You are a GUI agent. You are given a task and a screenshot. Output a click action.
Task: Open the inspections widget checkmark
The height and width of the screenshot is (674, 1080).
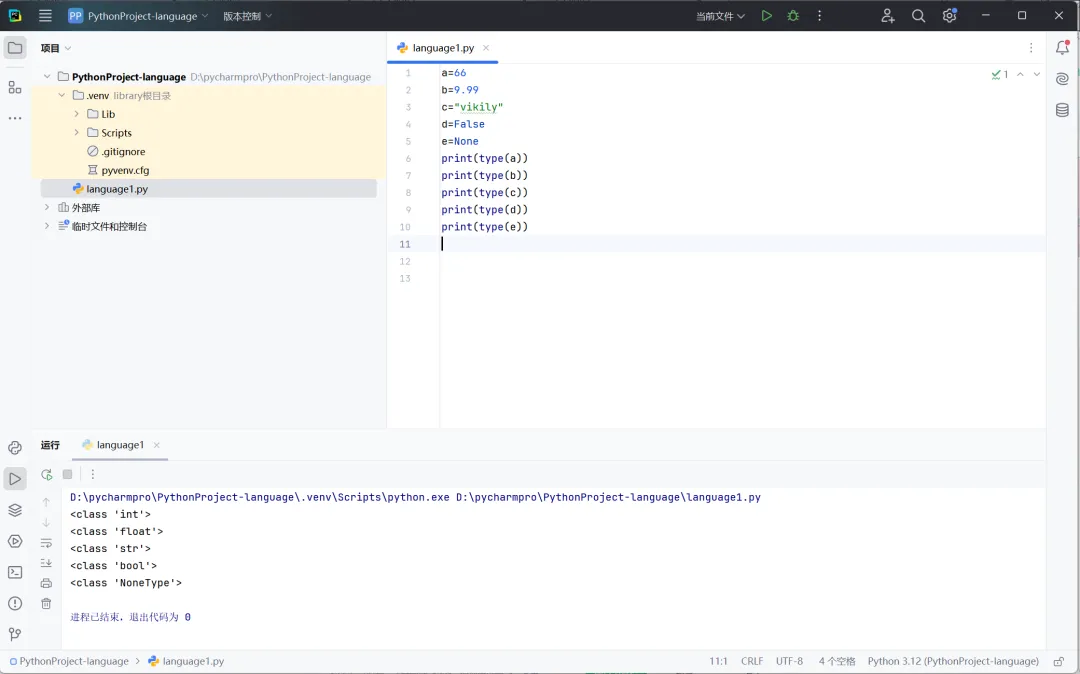[x=999, y=74]
